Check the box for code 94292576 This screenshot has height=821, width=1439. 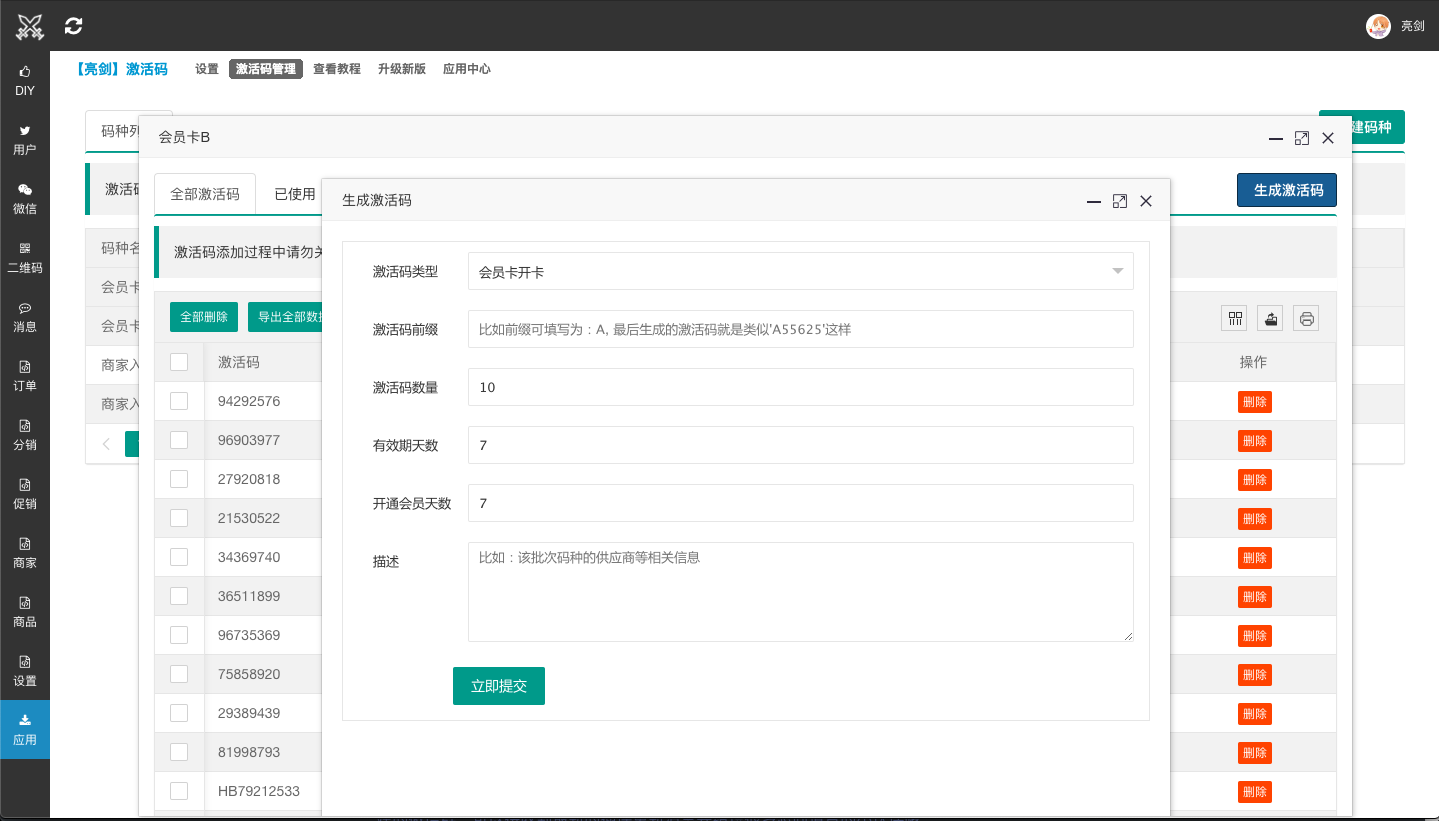click(x=179, y=401)
